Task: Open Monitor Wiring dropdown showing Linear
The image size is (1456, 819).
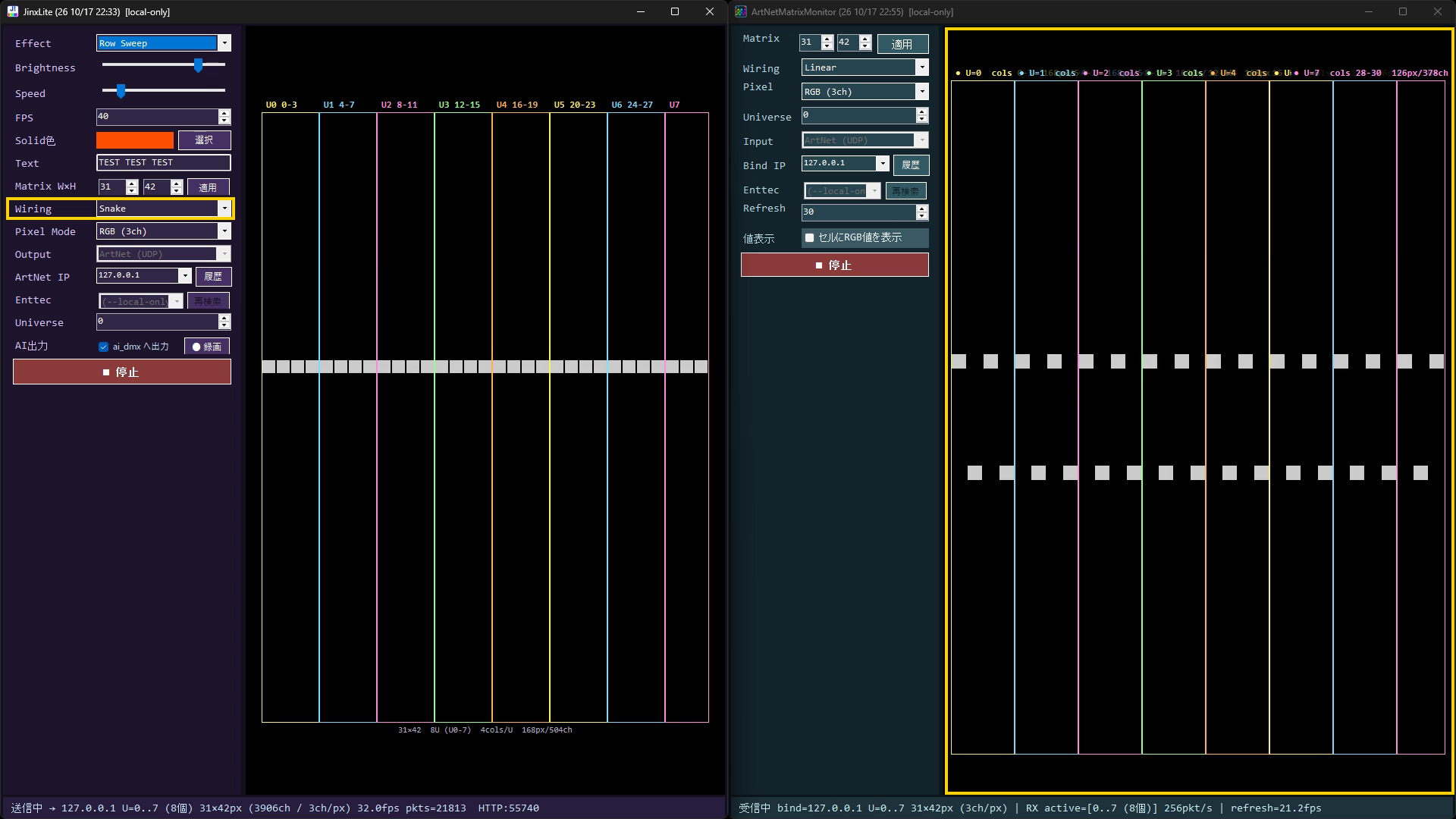Action: pos(865,67)
